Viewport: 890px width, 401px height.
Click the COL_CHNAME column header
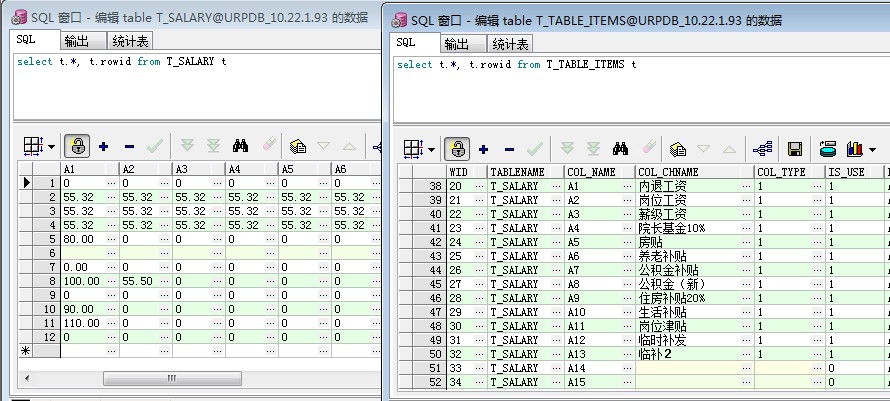pos(693,172)
